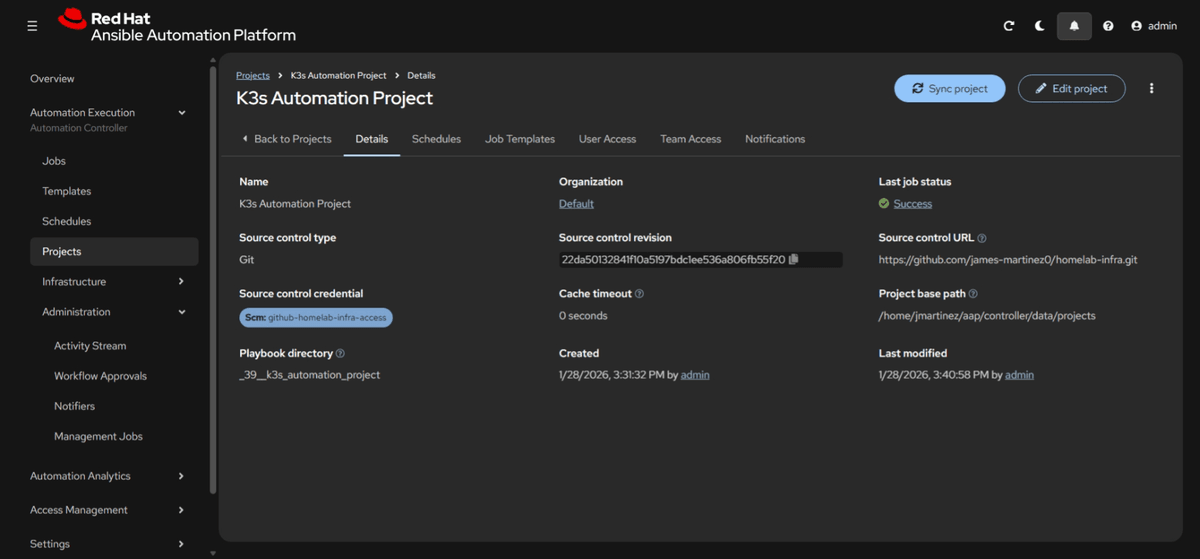
Task: Open Templates in the sidebar
Action: click(66, 191)
